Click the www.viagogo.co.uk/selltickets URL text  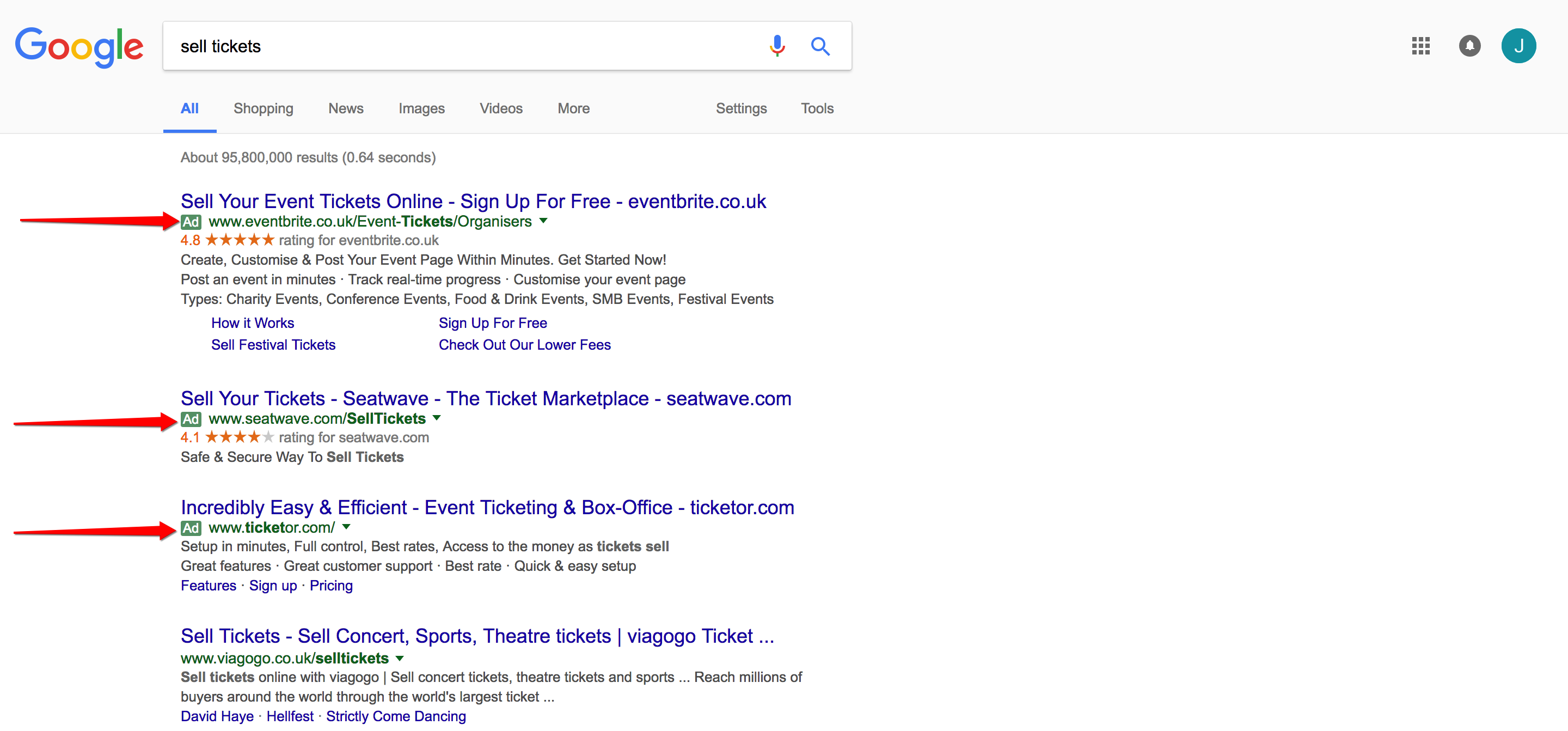pyautogui.click(x=284, y=659)
